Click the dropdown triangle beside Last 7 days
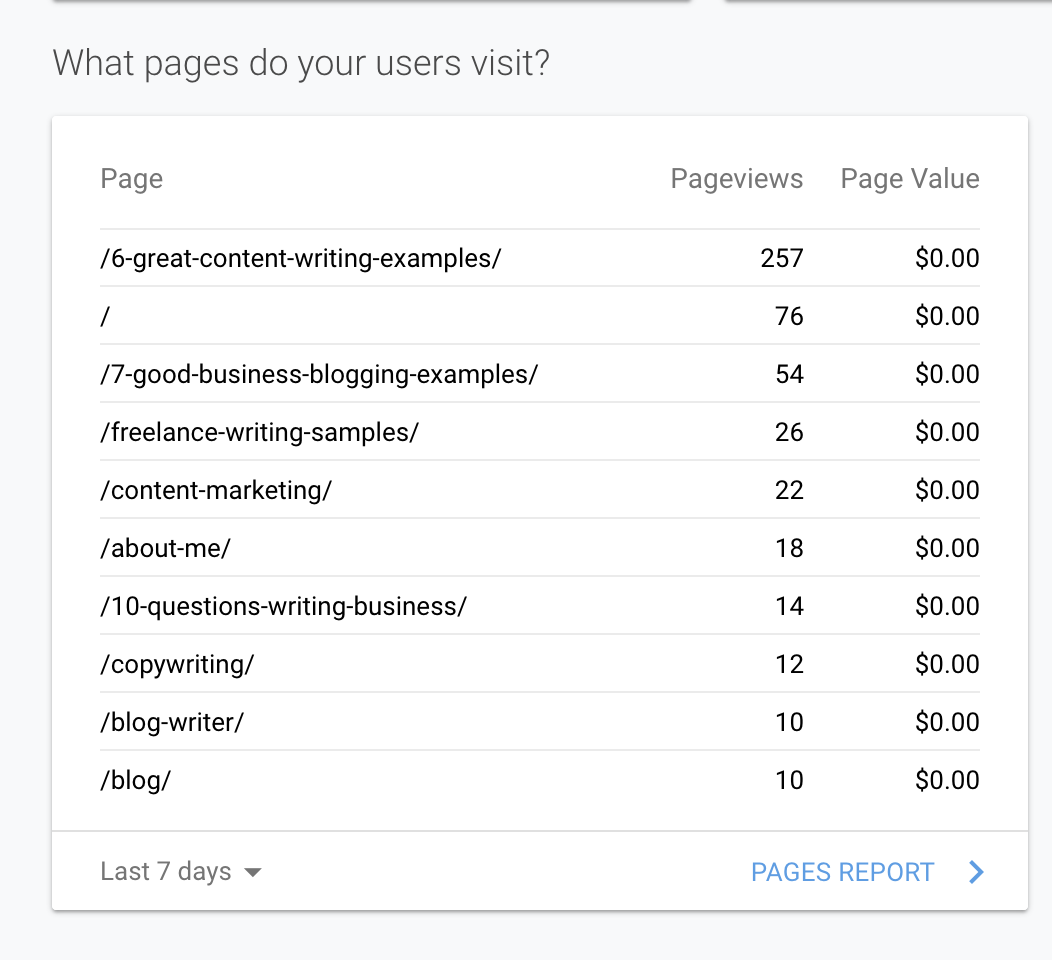This screenshot has width=1052, height=960. (254, 872)
